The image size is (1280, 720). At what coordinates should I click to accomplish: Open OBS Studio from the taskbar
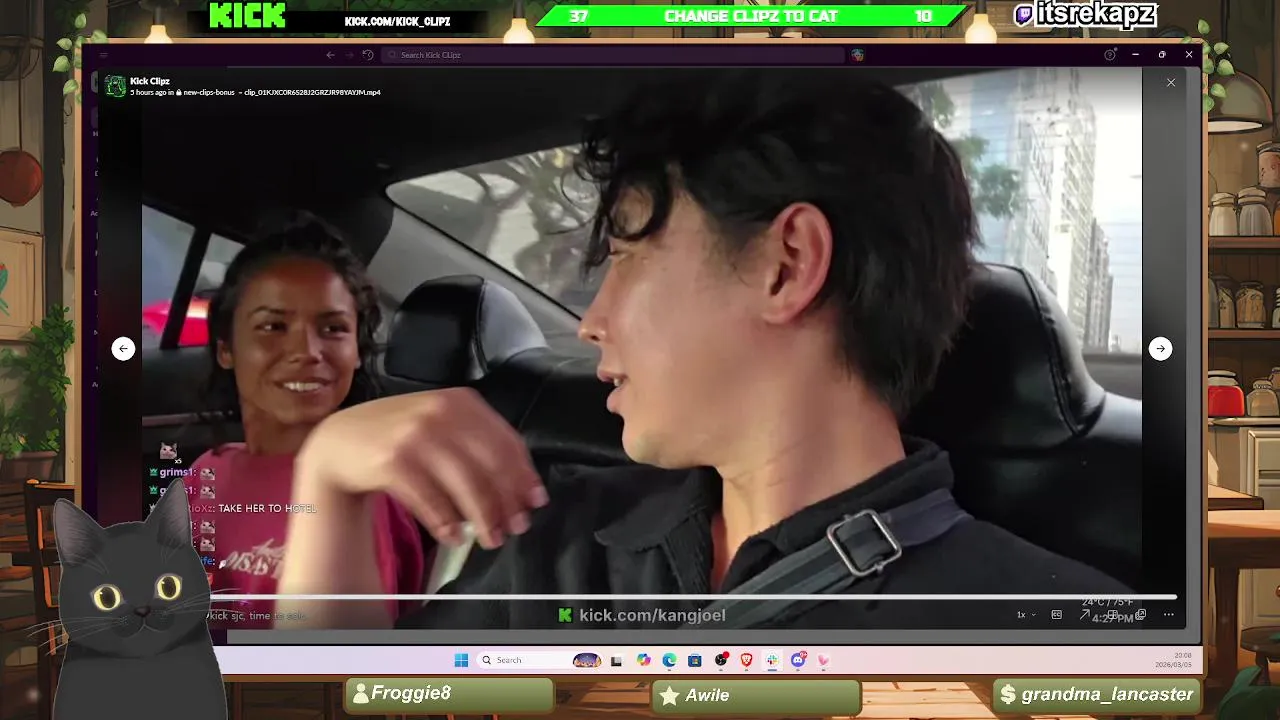coord(721,660)
